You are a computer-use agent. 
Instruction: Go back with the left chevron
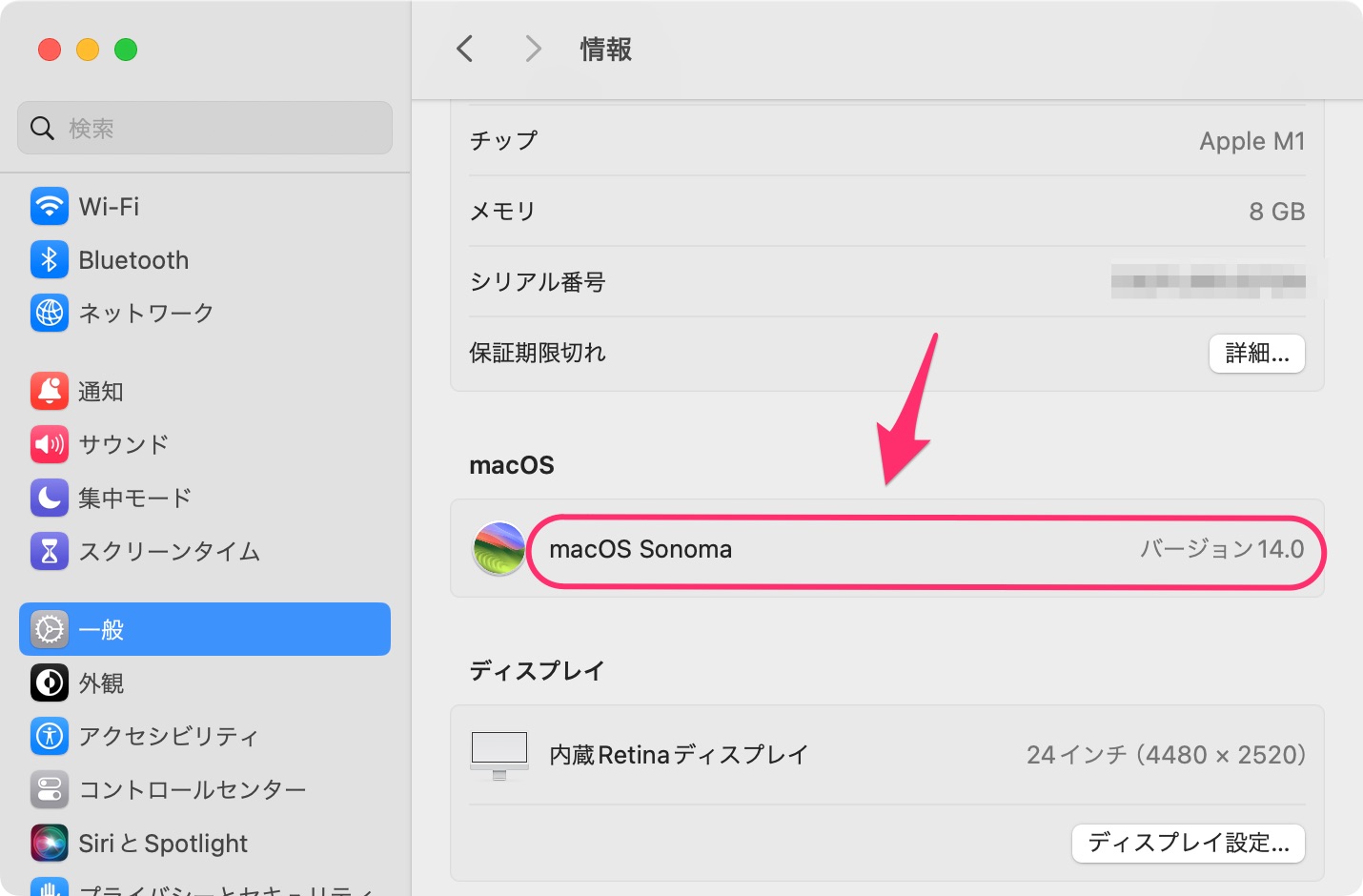coord(465,49)
